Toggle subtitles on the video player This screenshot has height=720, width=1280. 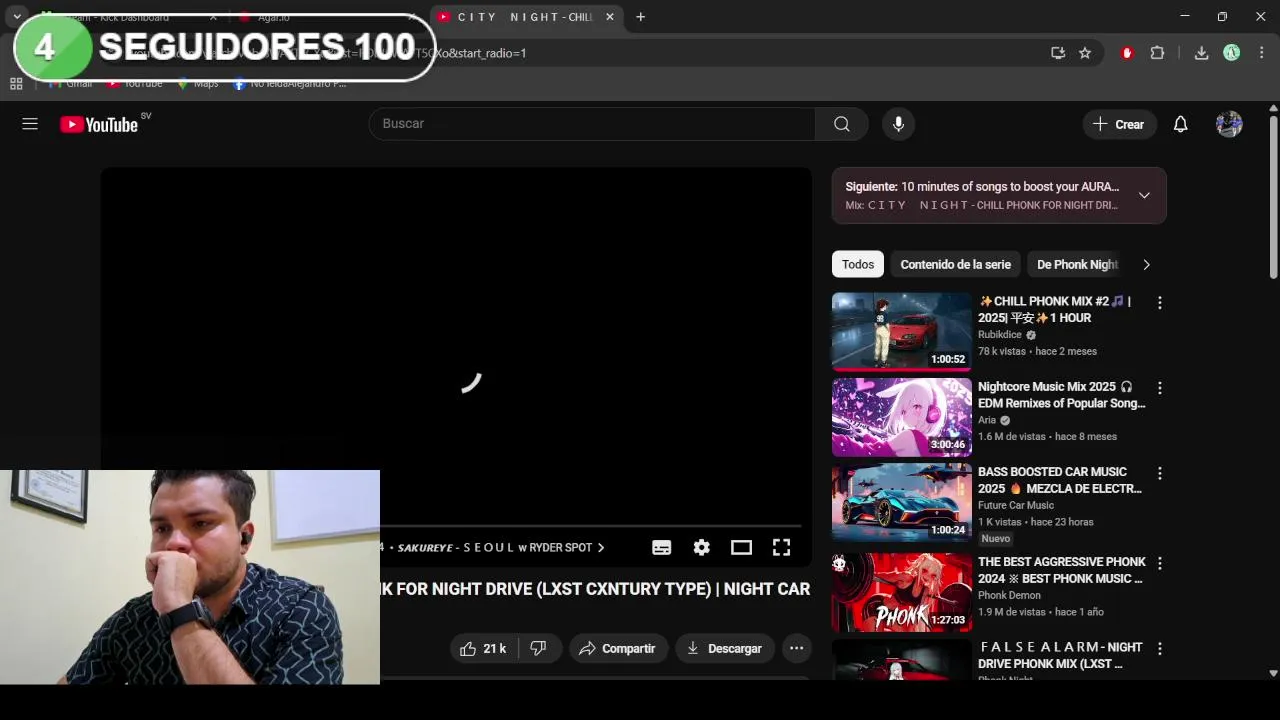[x=661, y=547]
